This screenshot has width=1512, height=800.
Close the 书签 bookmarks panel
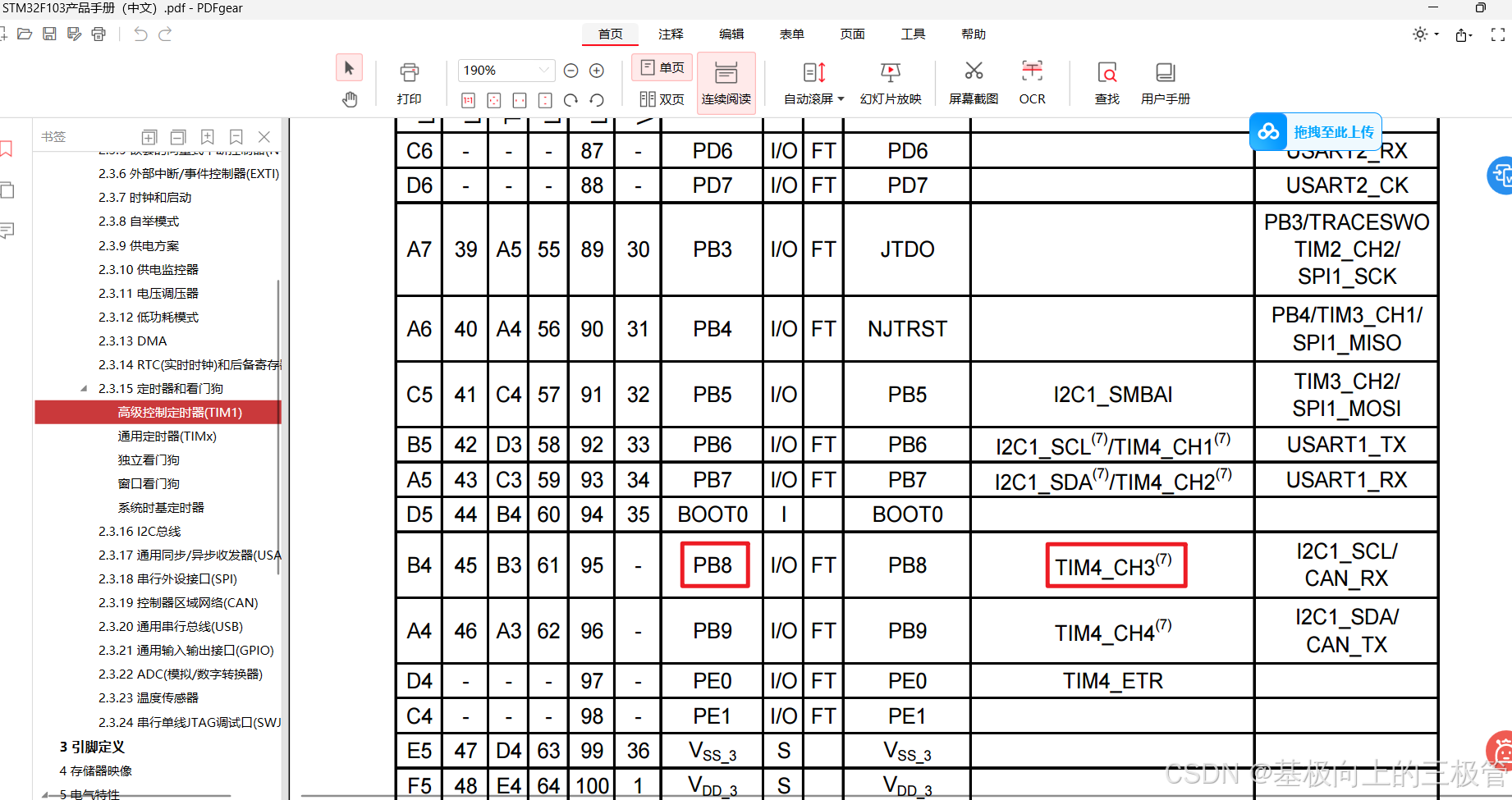point(264,137)
